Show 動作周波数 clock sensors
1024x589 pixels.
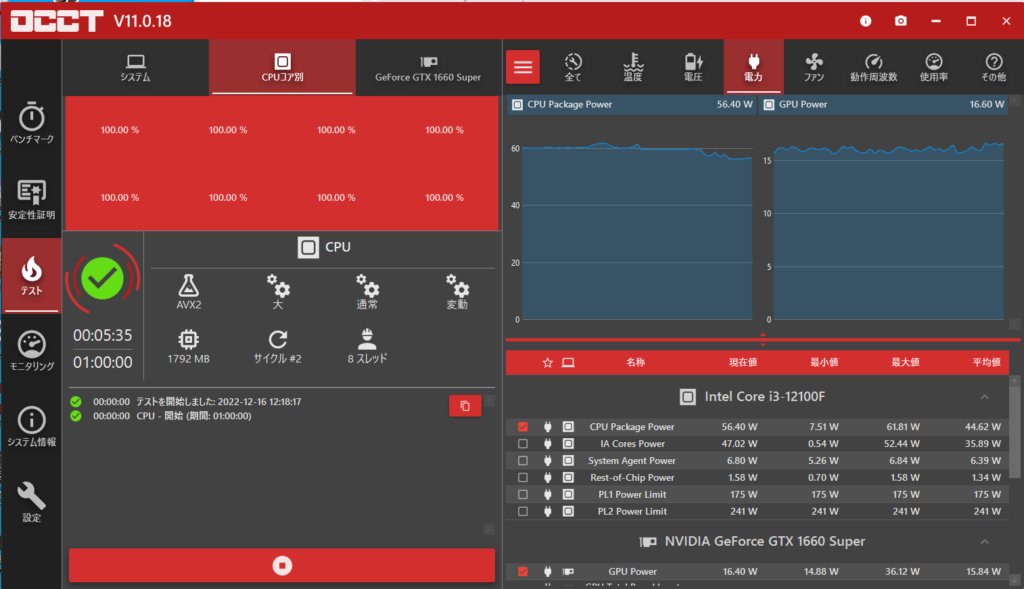874,67
